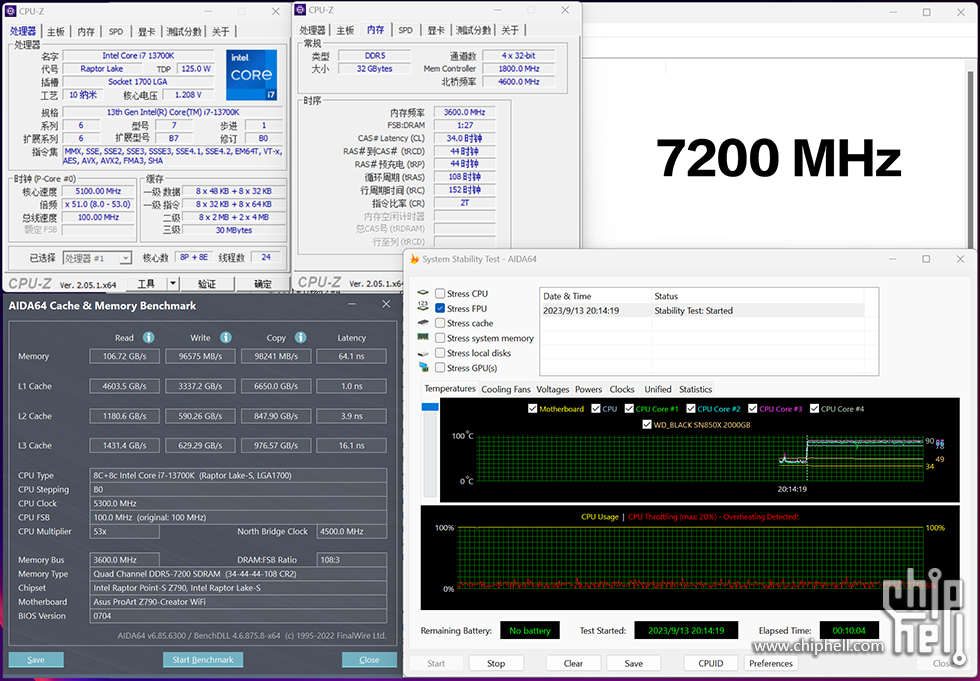The image size is (980, 681).
Task: Click Save in AIDA64 Cache & Memory Benchmark
Action: tap(36, 660)
